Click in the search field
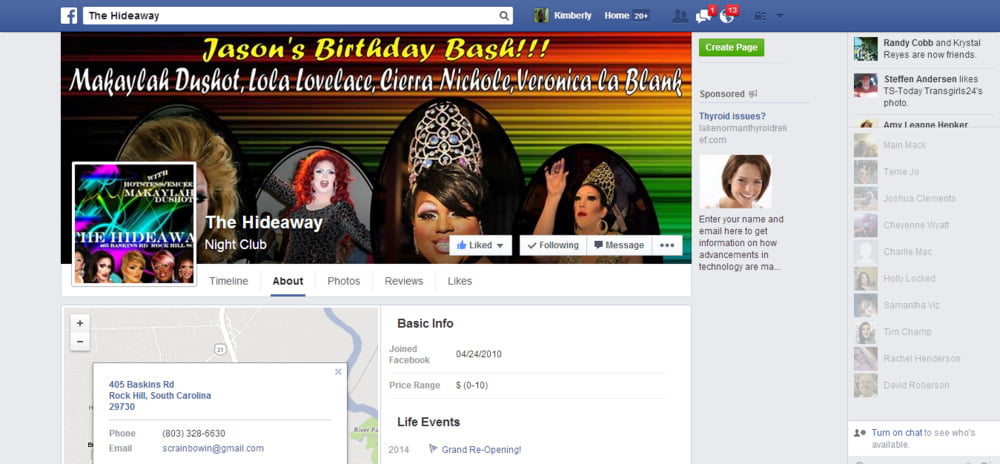Screen dimensions: 1000x464 point(290,16)
